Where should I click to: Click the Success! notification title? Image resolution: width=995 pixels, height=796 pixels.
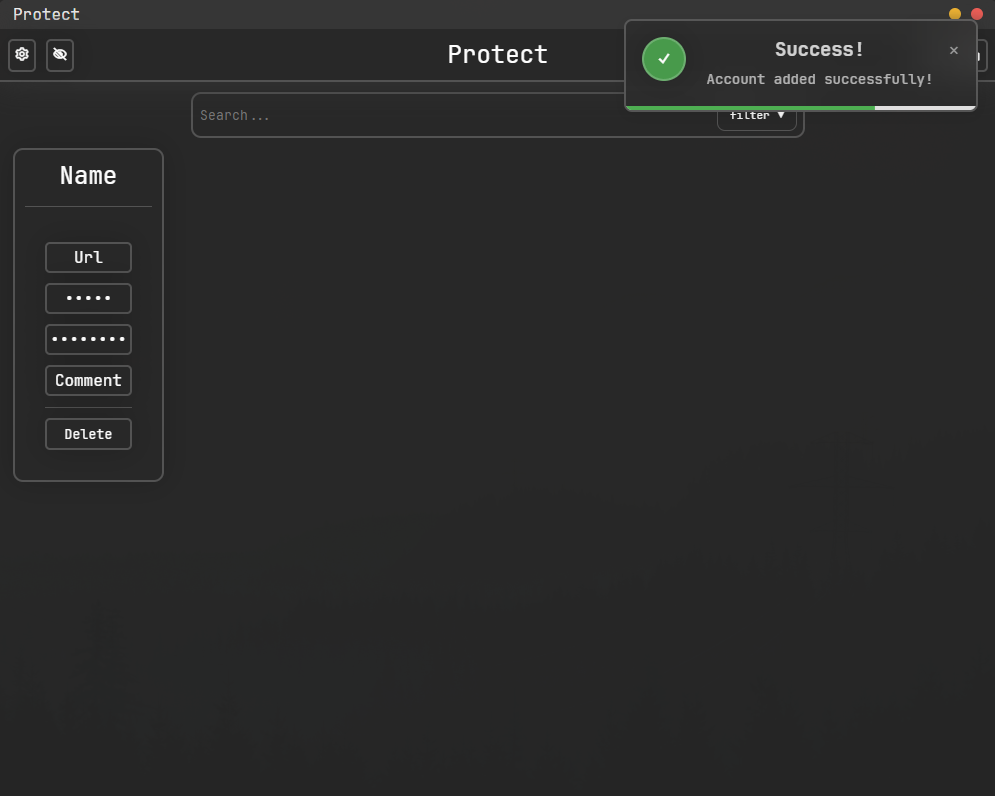click(819, 50)
